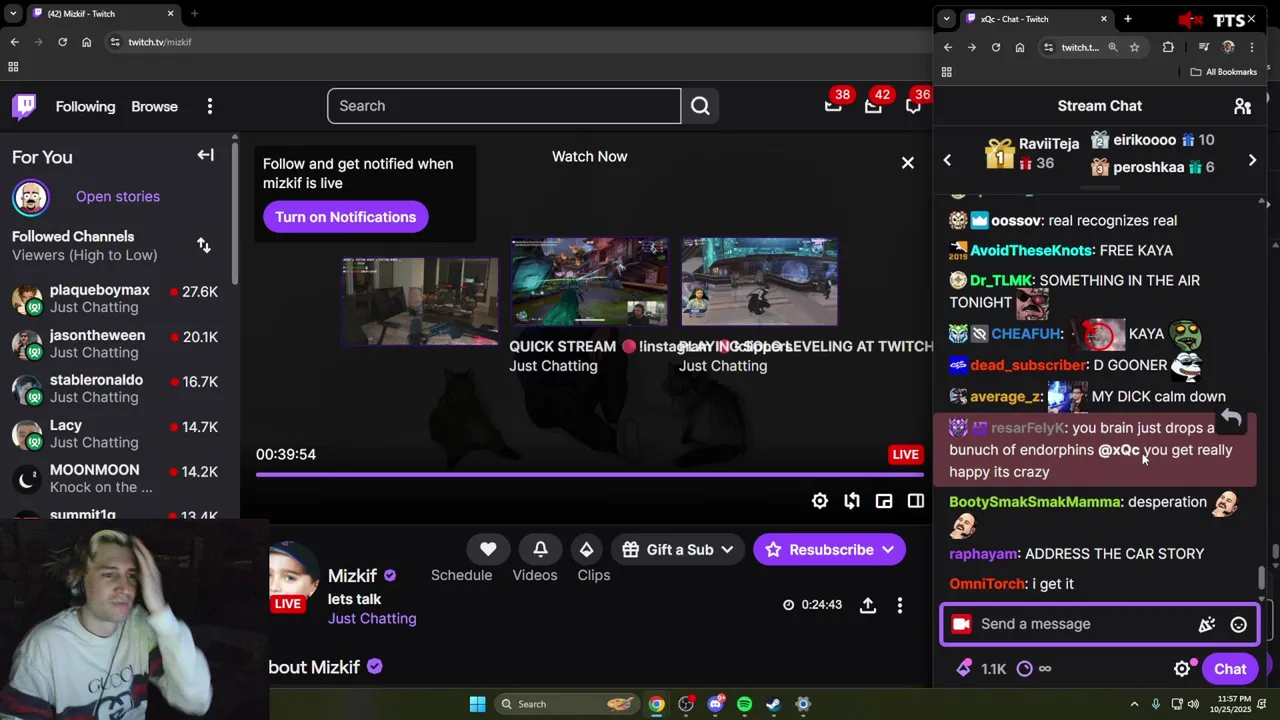
Task: Toggle the notification bell for Mizkif
Action: [540, 549]
